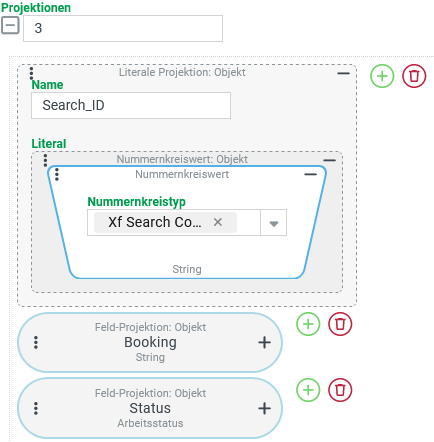Screen dimensions: 434x442
Task: Add projection next to Literale Projektion block
Action: 382,76
